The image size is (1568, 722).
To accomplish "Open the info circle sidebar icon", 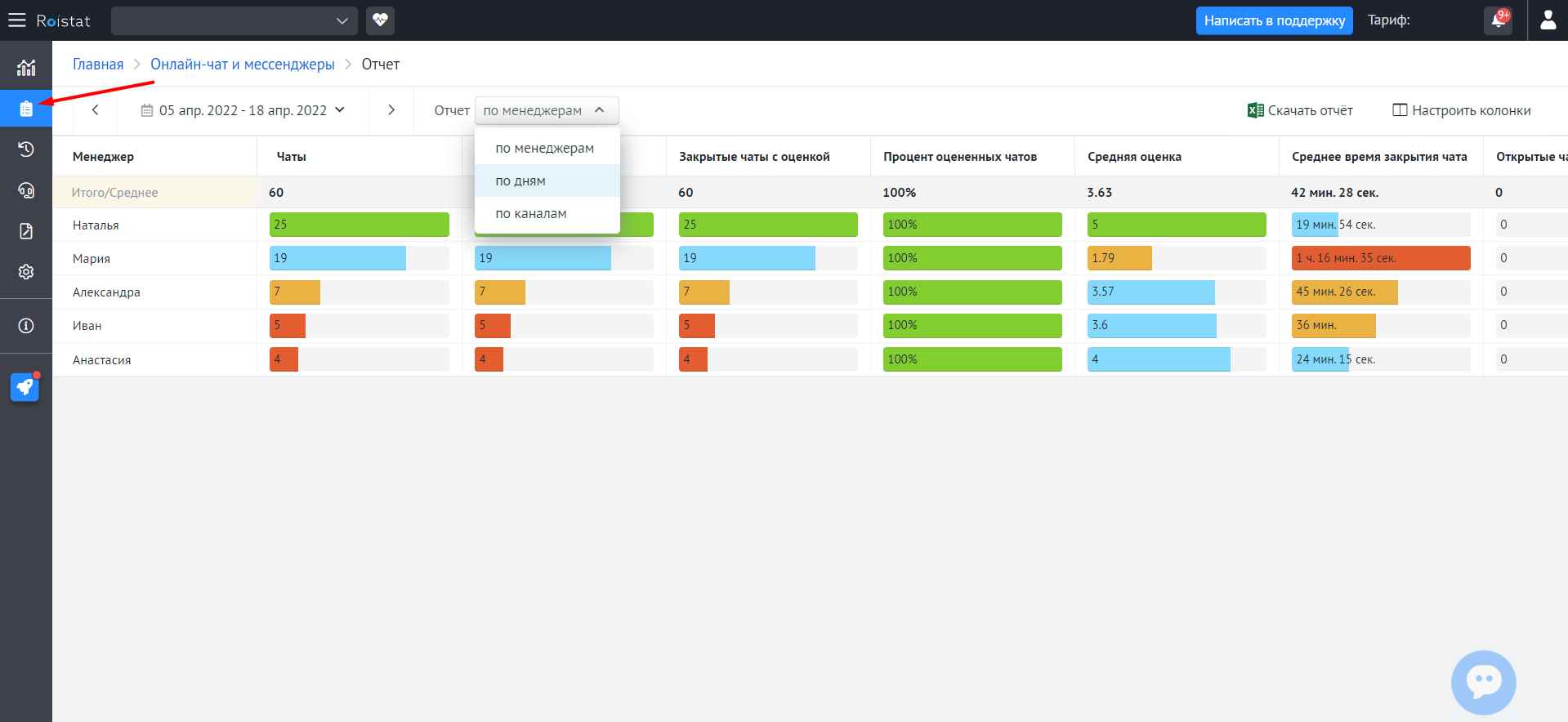I will coord(26,326).
